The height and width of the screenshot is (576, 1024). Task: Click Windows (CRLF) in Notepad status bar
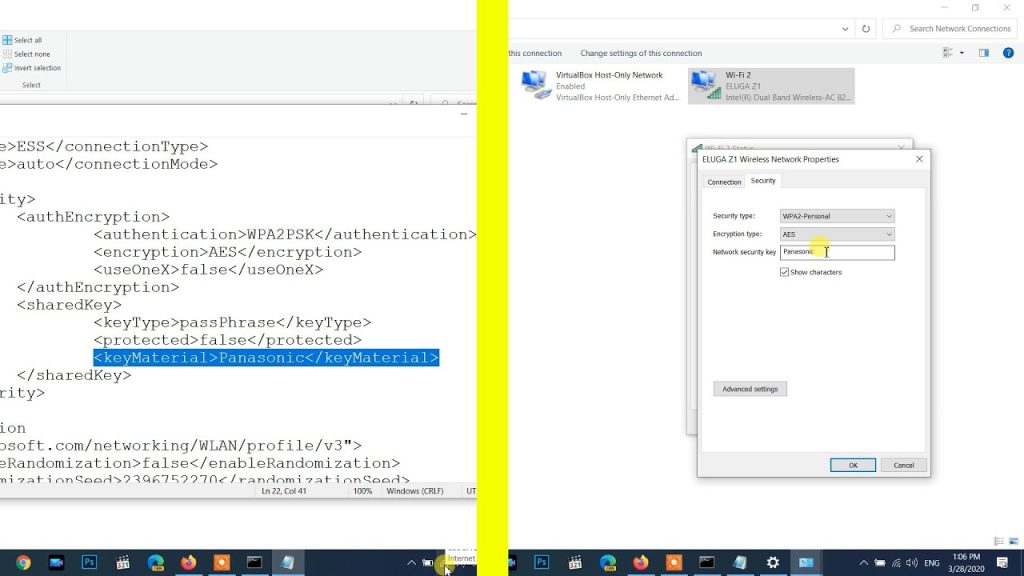[415, 491]
